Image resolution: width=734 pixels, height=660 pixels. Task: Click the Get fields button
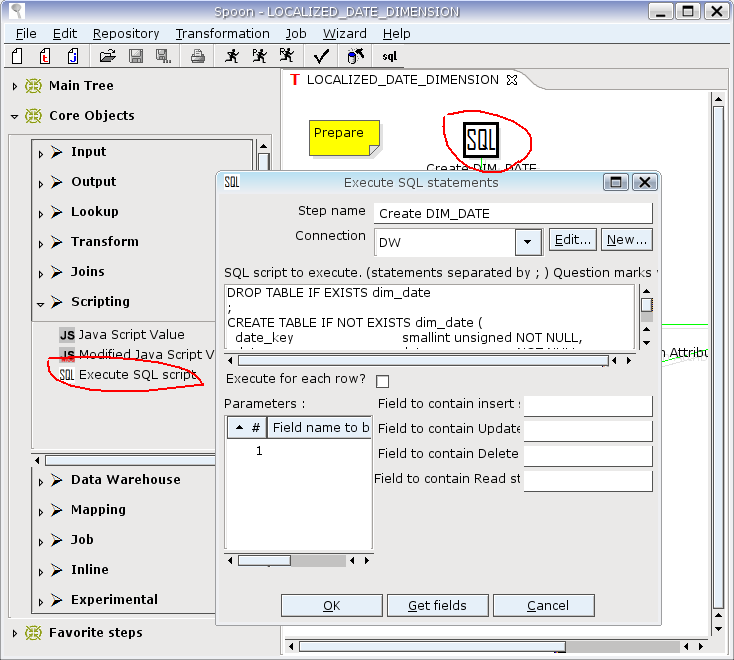click(x=437, y=606)
